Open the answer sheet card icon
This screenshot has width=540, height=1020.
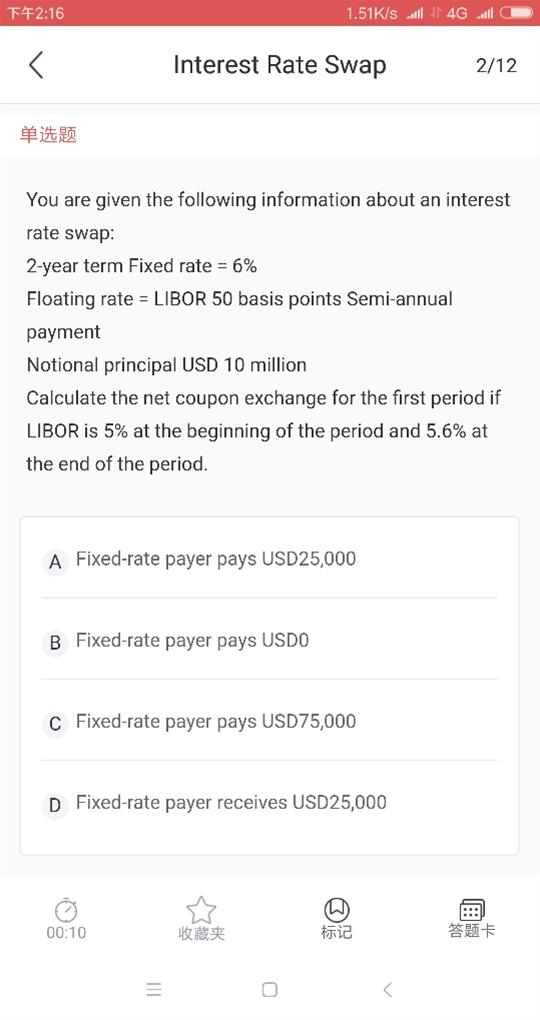(x=472, y=909)
